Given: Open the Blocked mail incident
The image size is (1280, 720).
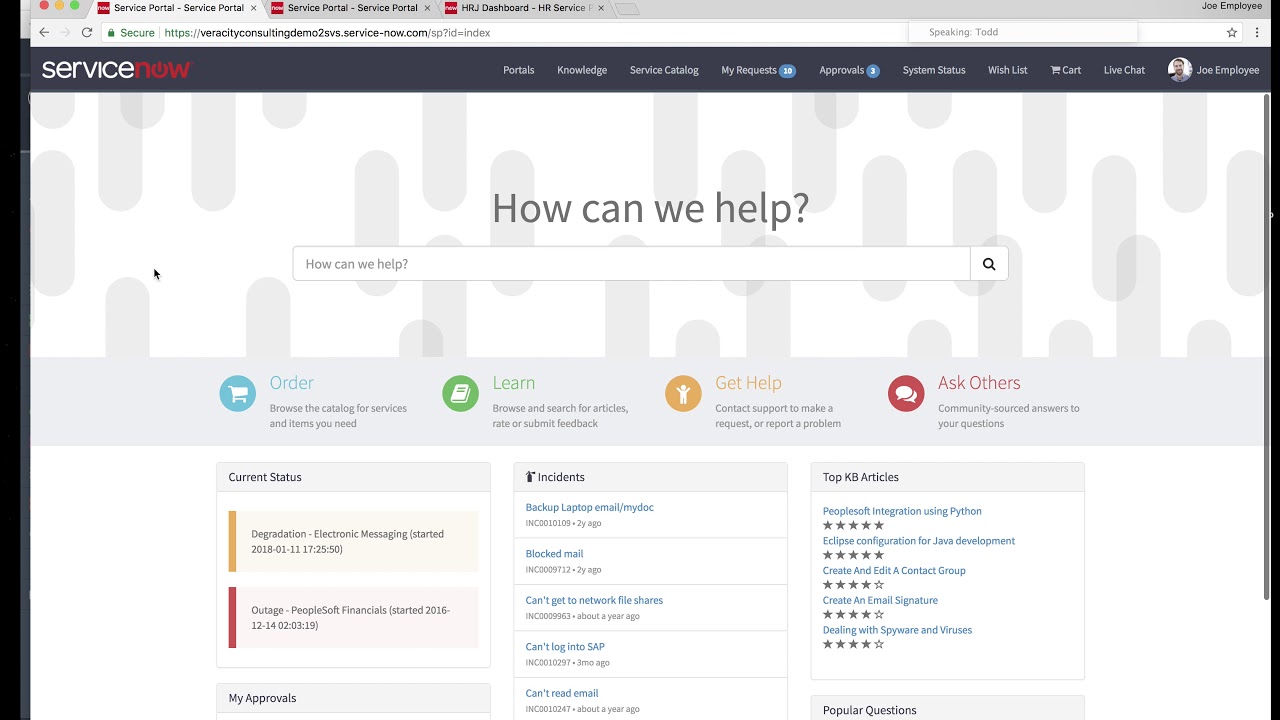Looking at the screenshot, I should pos(554,553).
